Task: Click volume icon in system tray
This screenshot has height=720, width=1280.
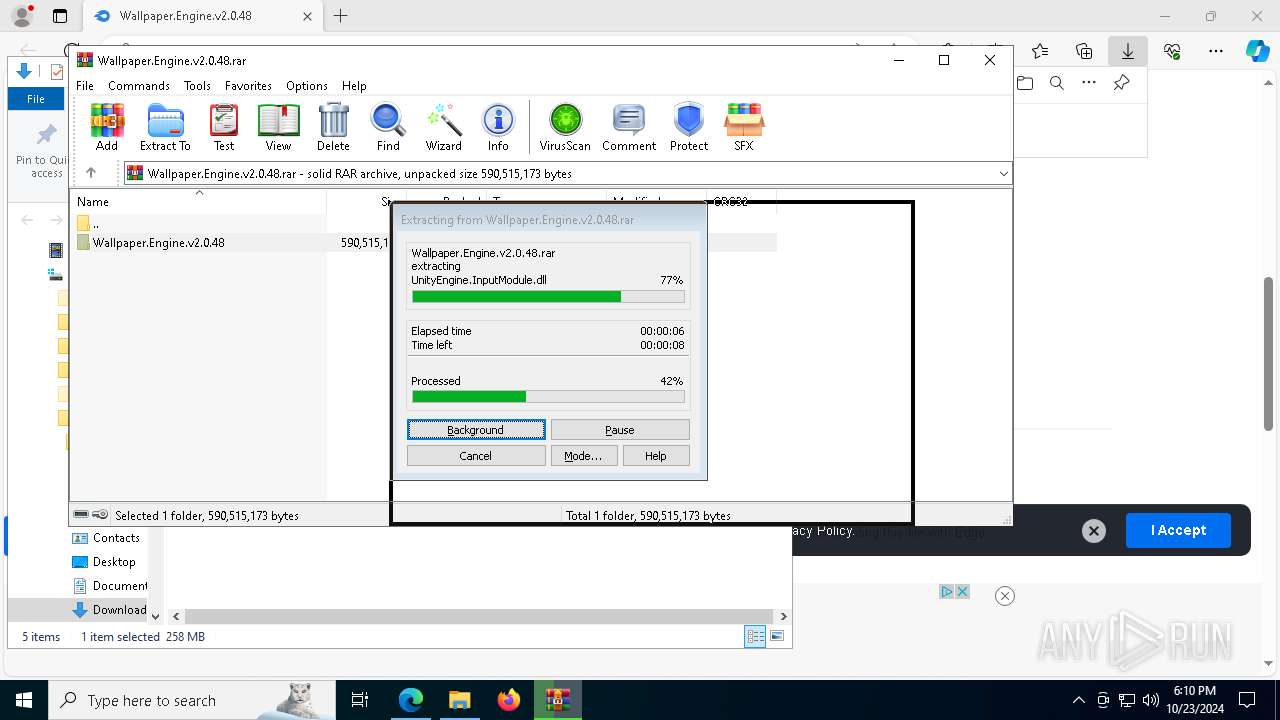Action: coord(1150,700)
